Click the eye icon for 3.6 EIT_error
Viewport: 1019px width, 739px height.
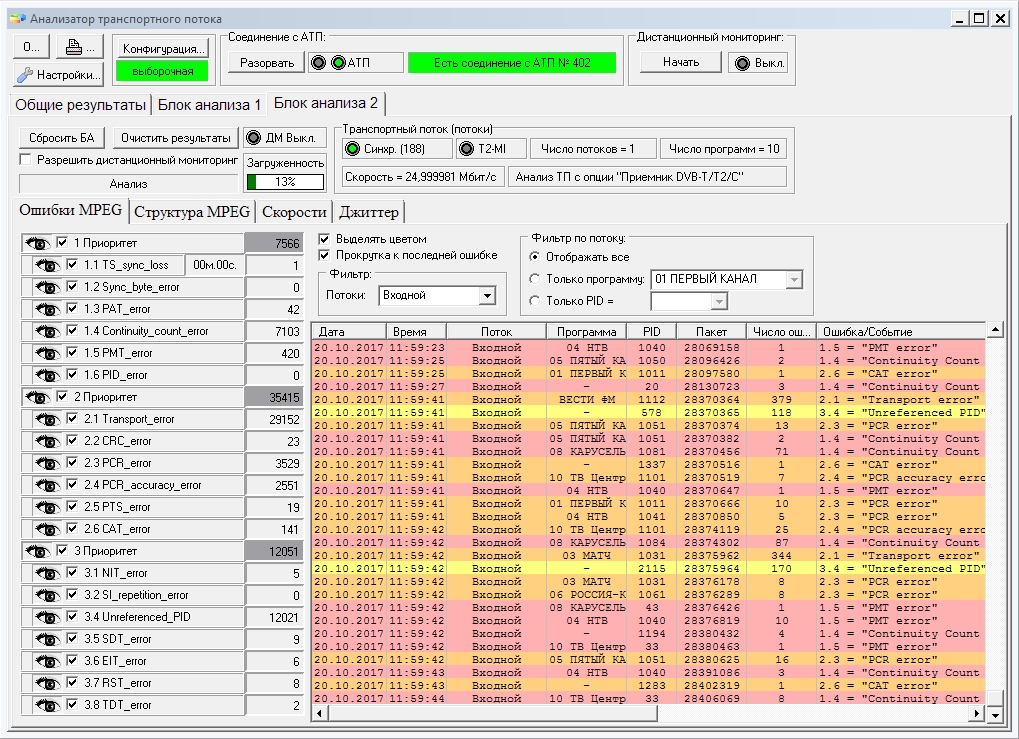pos(47,662)
